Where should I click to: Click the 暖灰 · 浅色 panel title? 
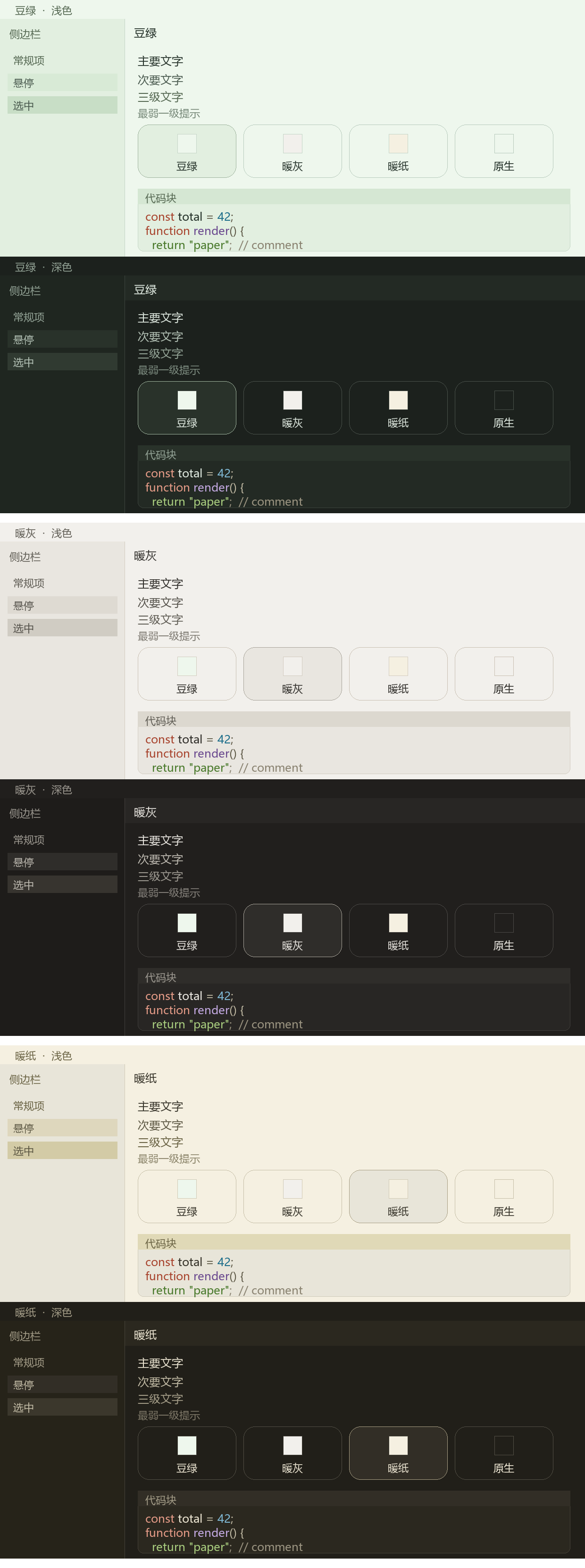[43, 533]
